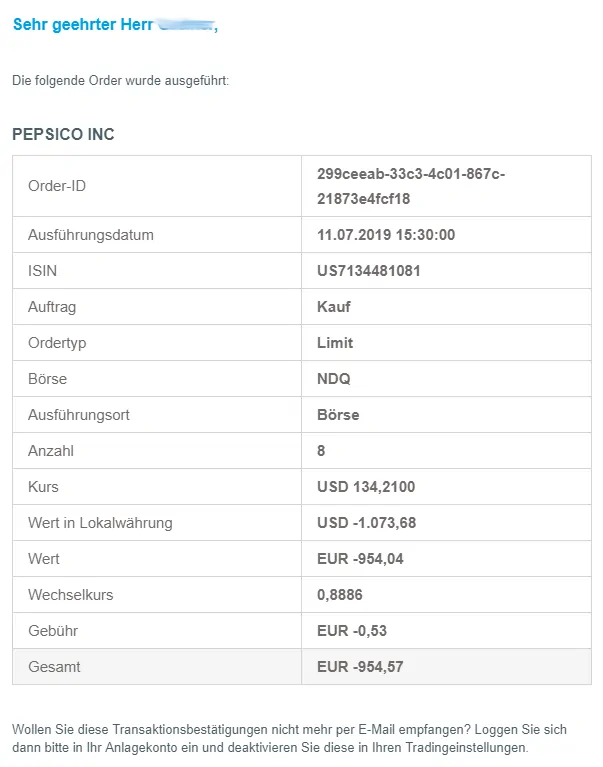Click the Börse value NDQ

pyautogui.click(x=334, y=379)
